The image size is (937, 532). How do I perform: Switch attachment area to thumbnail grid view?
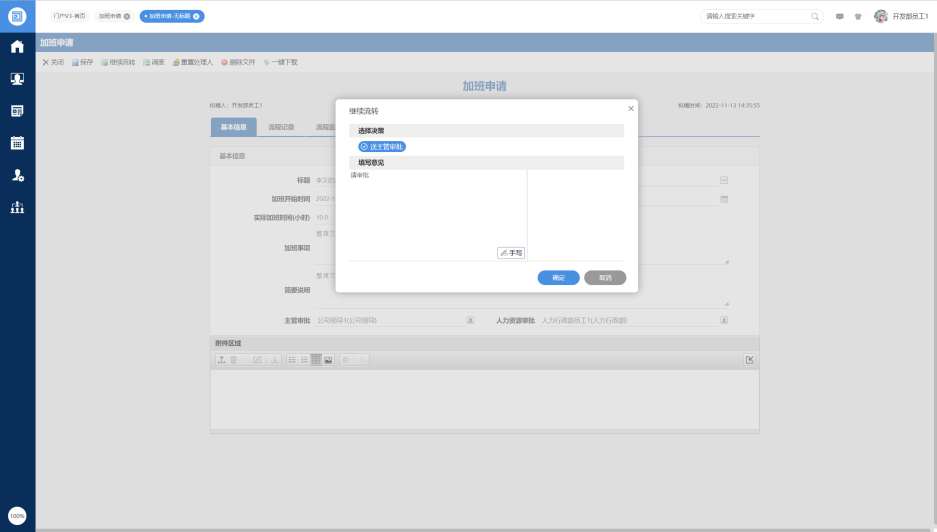click(316, 359)
